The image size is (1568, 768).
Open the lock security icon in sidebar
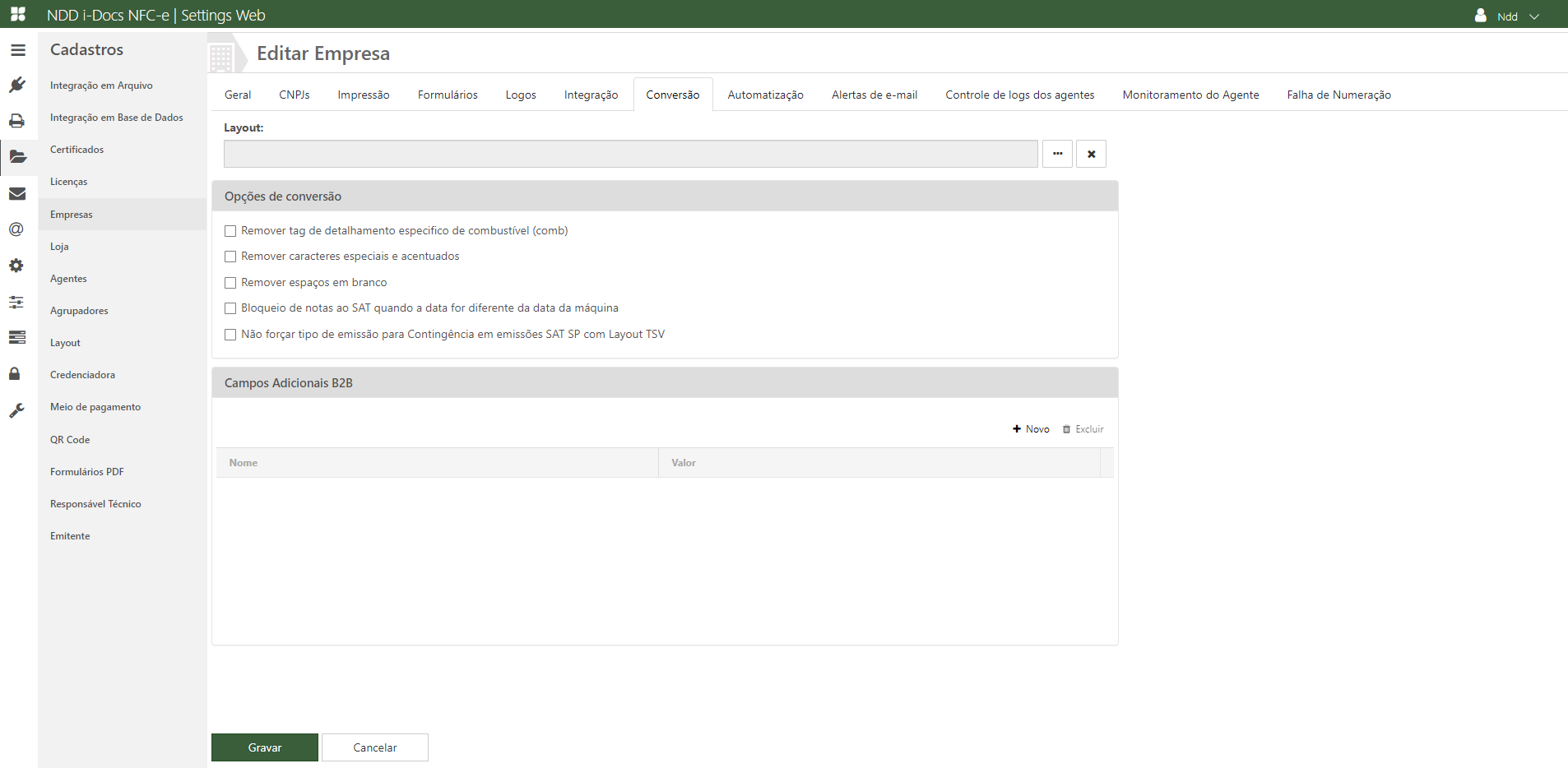click(17, 374)
